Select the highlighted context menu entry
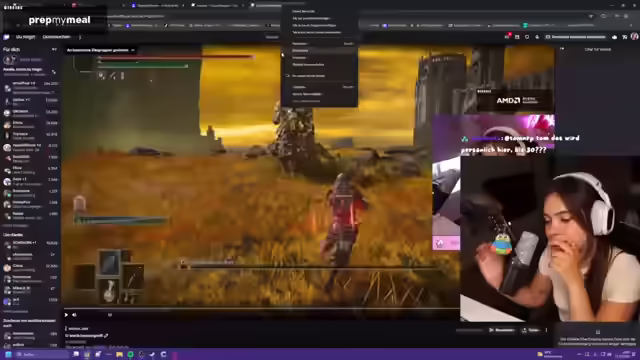This screenshot has width=640, height=360. pyautogui.click(x=319, y=51)
